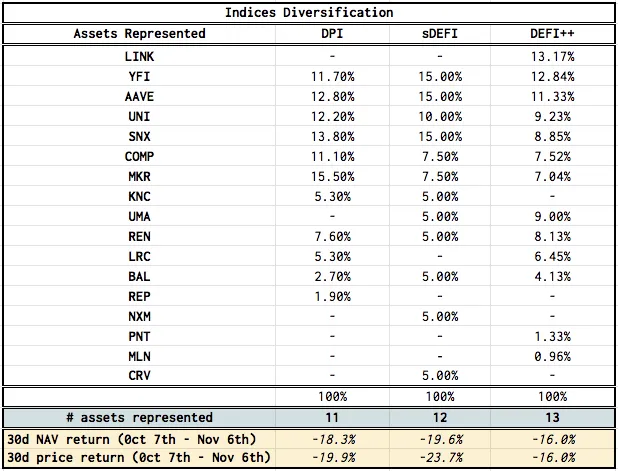Click the NXM 5.00% sDEFI cell

click(x=440, y=316)
